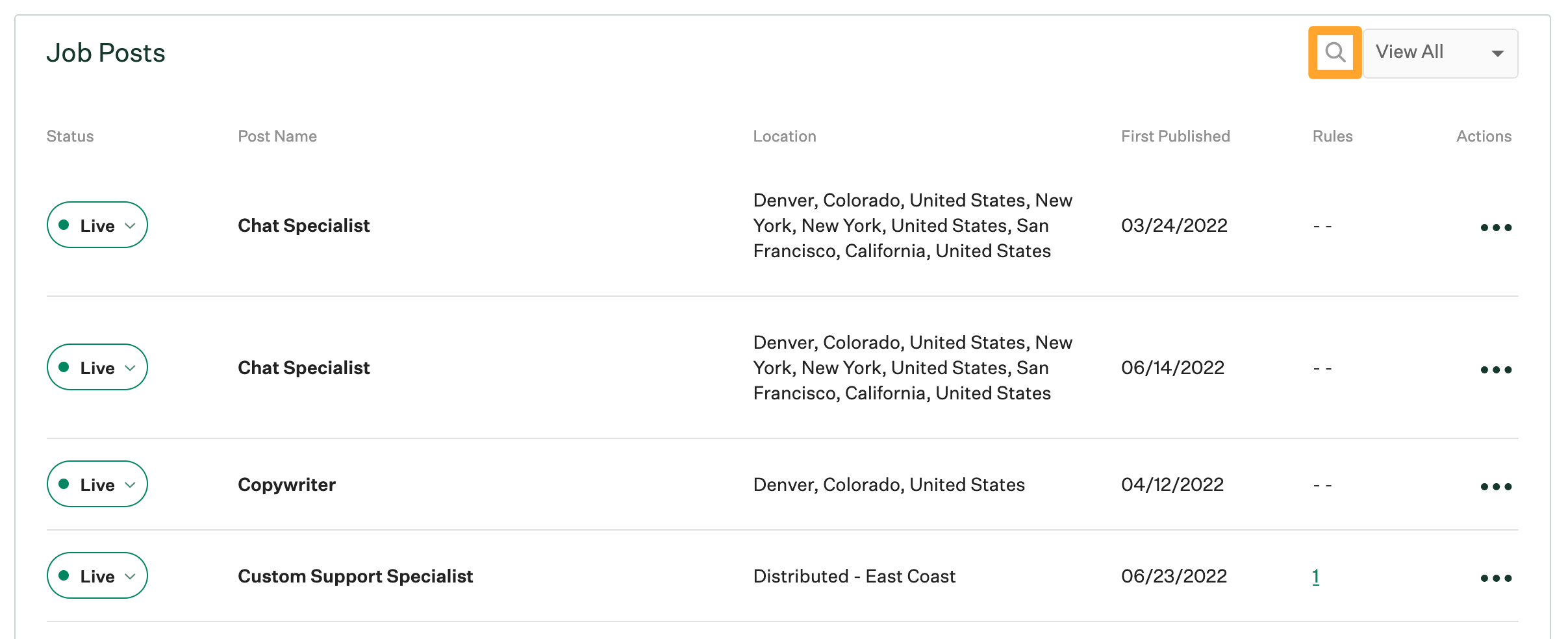Viewport: 1568px width, 639px height.
Task: Select the Chat Specialist post name
Action: click(303, 225)
